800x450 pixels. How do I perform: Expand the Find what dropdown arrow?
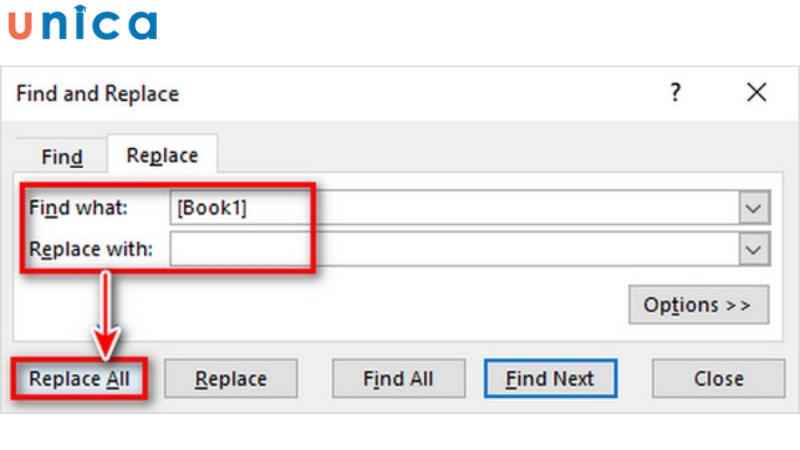pos(755,208)
